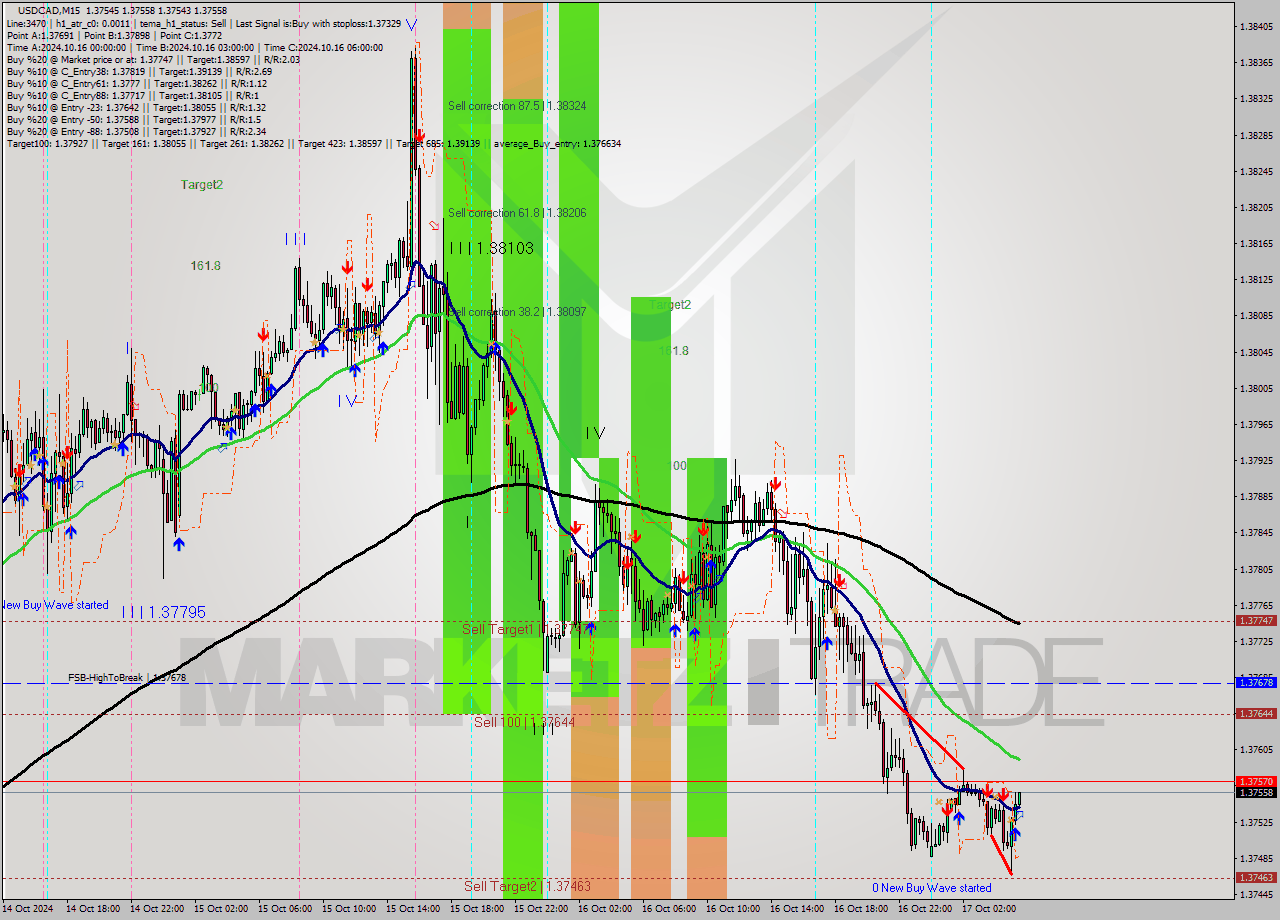Click the 1.38365 price axis value
Screen dimensions: 1280x920
click(x=1256, y=62)
